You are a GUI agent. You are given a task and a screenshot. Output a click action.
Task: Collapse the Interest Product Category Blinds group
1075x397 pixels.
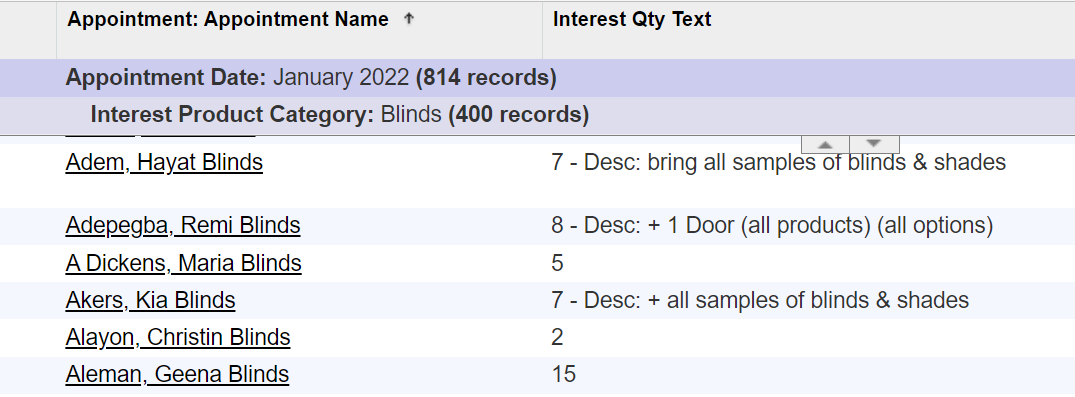pos(340,115)
